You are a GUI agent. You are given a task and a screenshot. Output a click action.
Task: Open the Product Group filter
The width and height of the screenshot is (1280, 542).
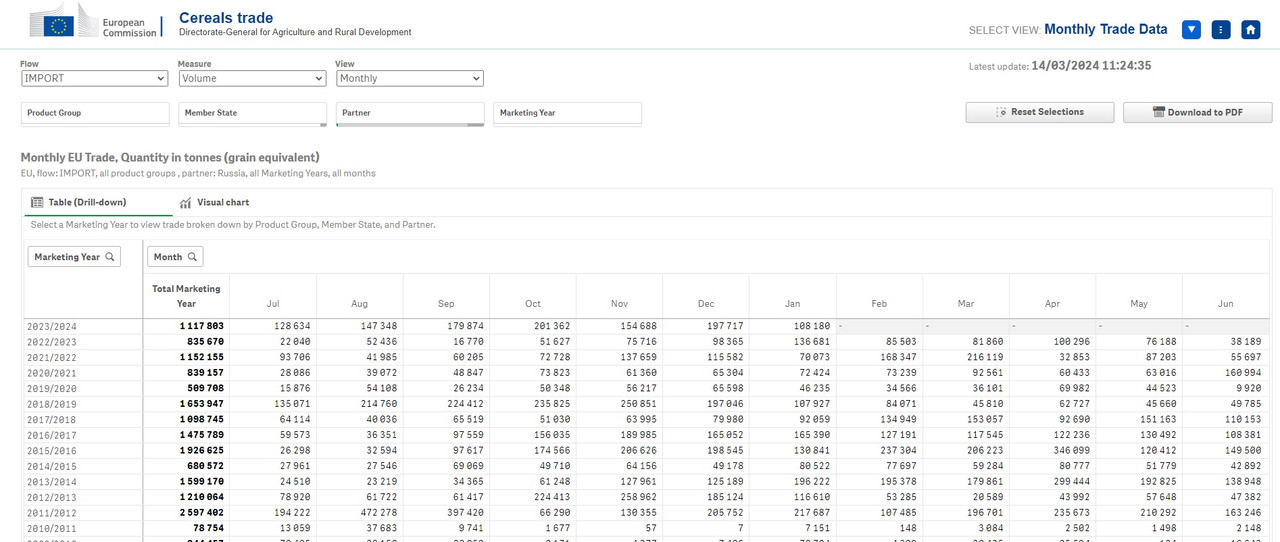point(95,114)
